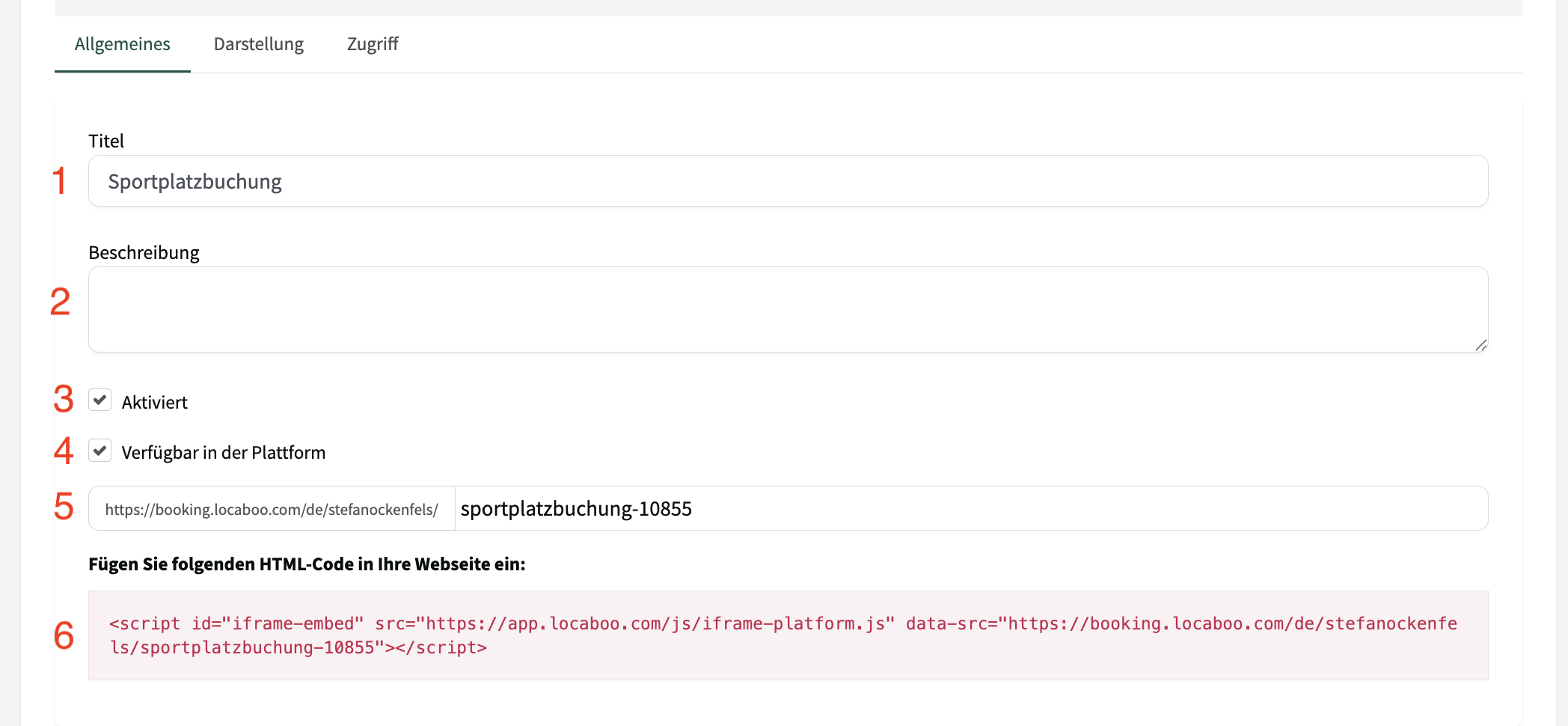1568x726 pixels.
Task: Open the Darstellung tab
Action: click(258, 44)
